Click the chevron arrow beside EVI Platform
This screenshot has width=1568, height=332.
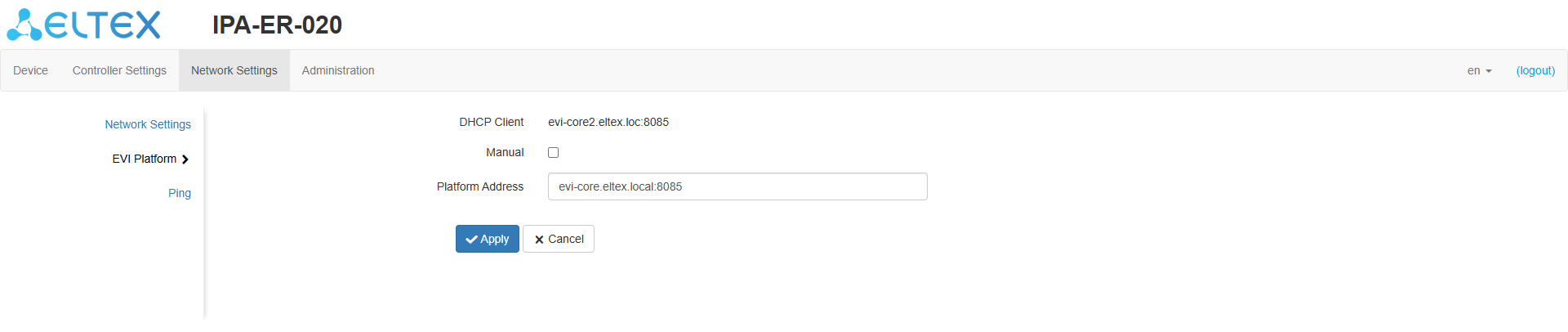(185, 159)
